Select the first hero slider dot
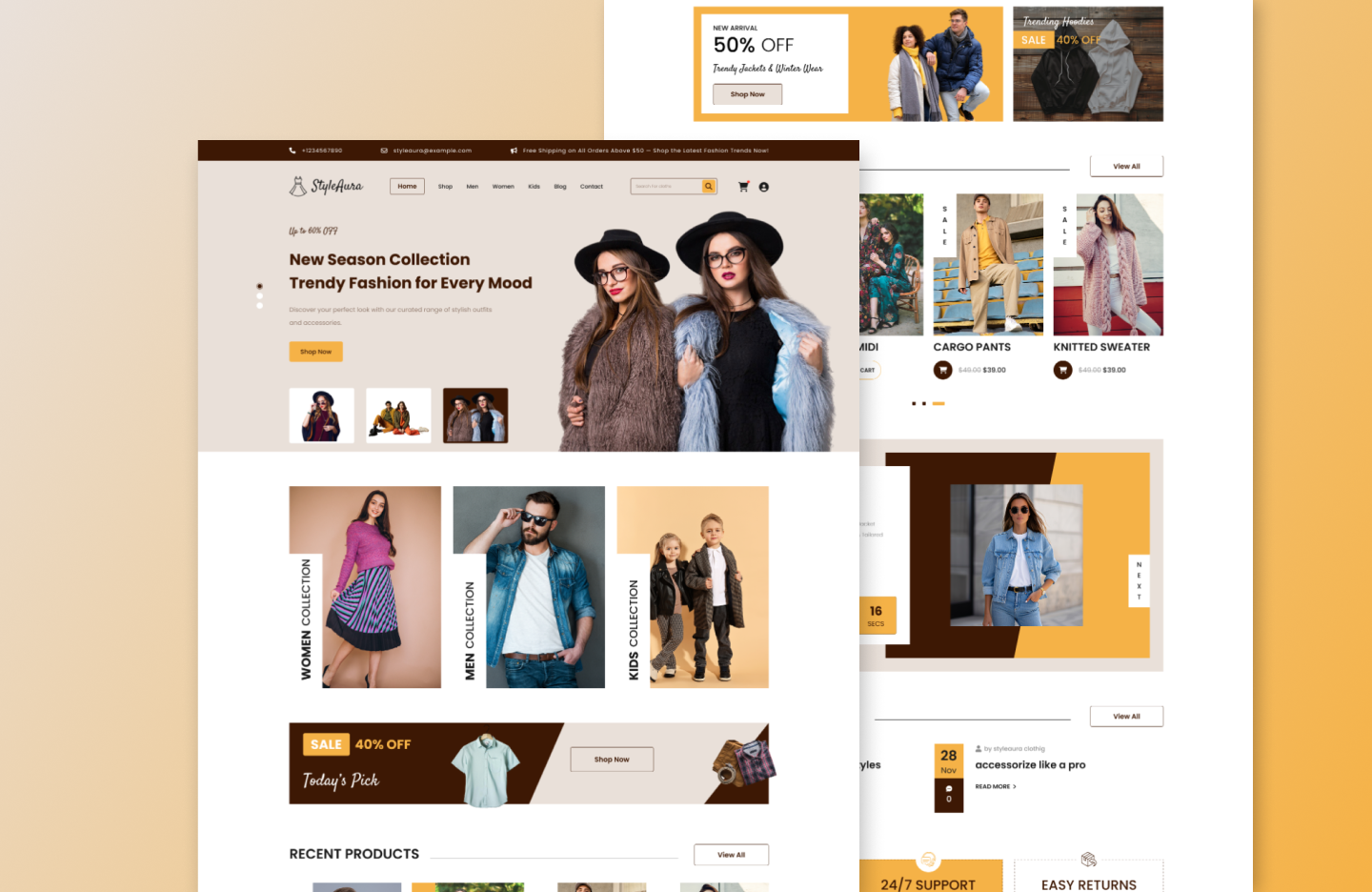The width and height of the screenshot is (1372, 892). pos(259,285)
